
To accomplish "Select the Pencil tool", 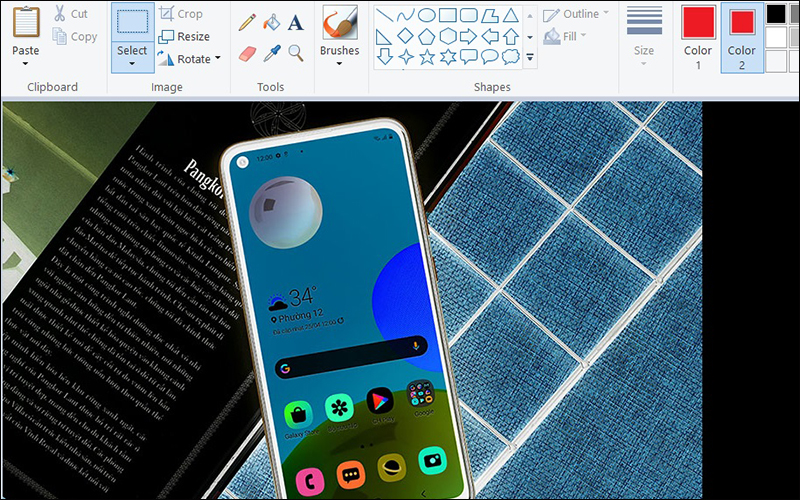I will click(246, 22).
